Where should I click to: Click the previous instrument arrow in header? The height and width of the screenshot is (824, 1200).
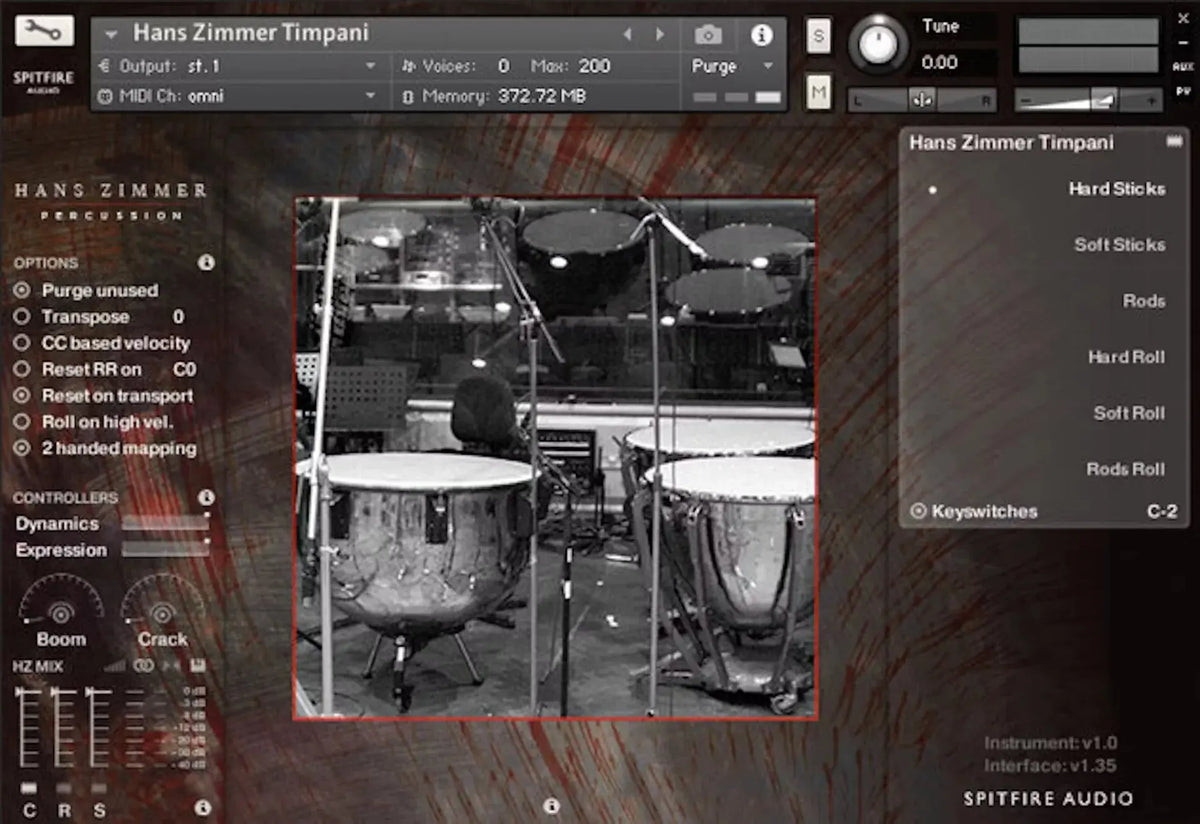628,33
